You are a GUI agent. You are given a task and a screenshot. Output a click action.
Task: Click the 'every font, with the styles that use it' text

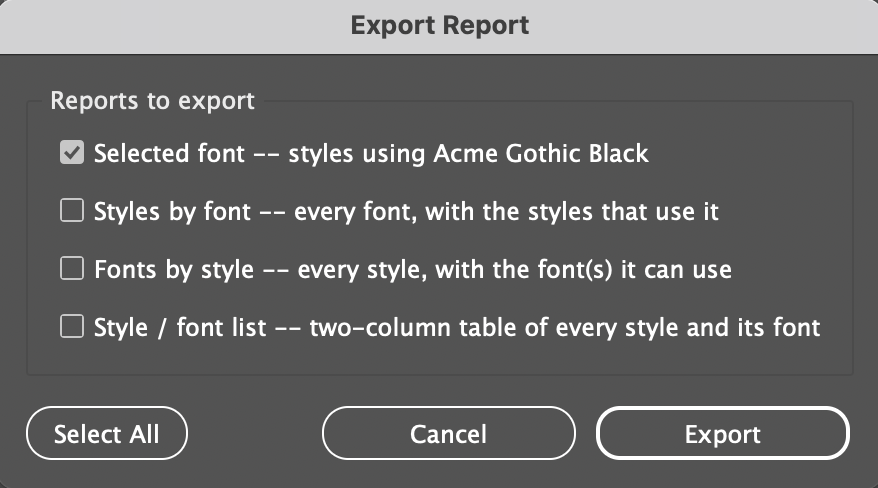(x=506, y=212)
